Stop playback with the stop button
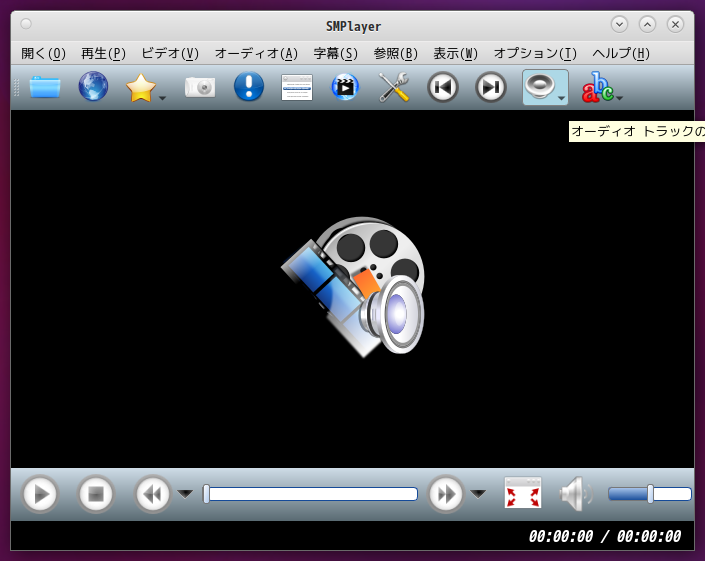This screenshot has height=561, width=705. pos(96,494)
